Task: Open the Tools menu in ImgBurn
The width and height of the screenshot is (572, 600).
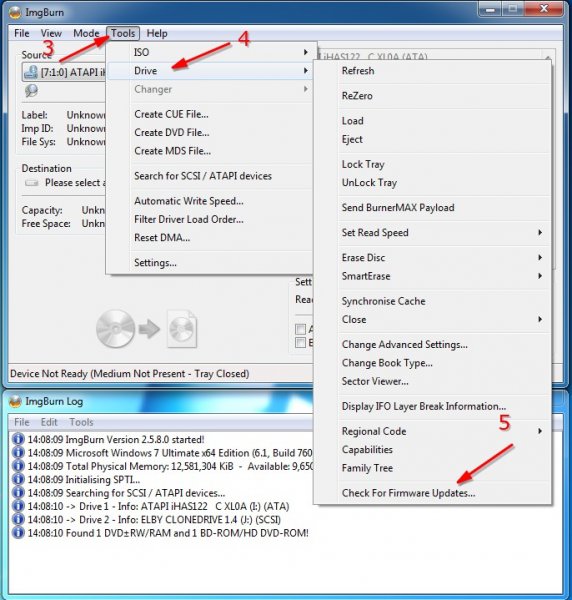Action: pyautogui.click(x=123, y=33)
